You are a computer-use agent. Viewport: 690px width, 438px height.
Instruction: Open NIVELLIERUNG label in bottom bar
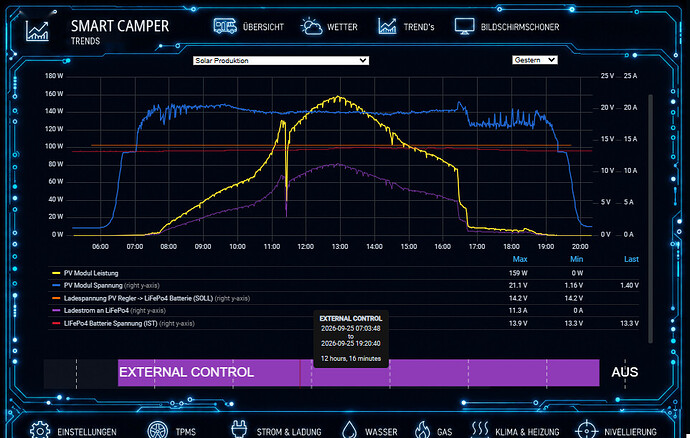tap(630, 432)
